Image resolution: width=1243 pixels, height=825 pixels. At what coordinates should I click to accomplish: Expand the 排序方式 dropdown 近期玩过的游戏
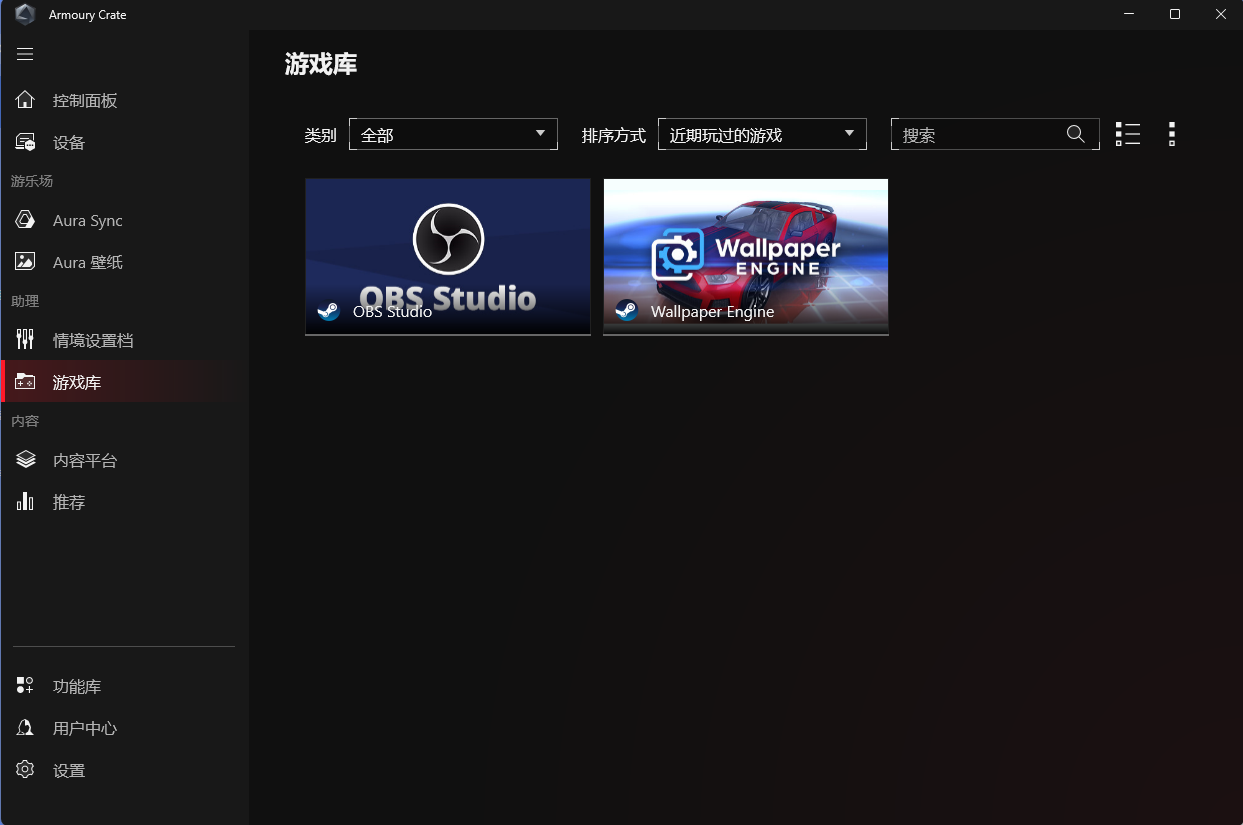(x=762, y=135)
